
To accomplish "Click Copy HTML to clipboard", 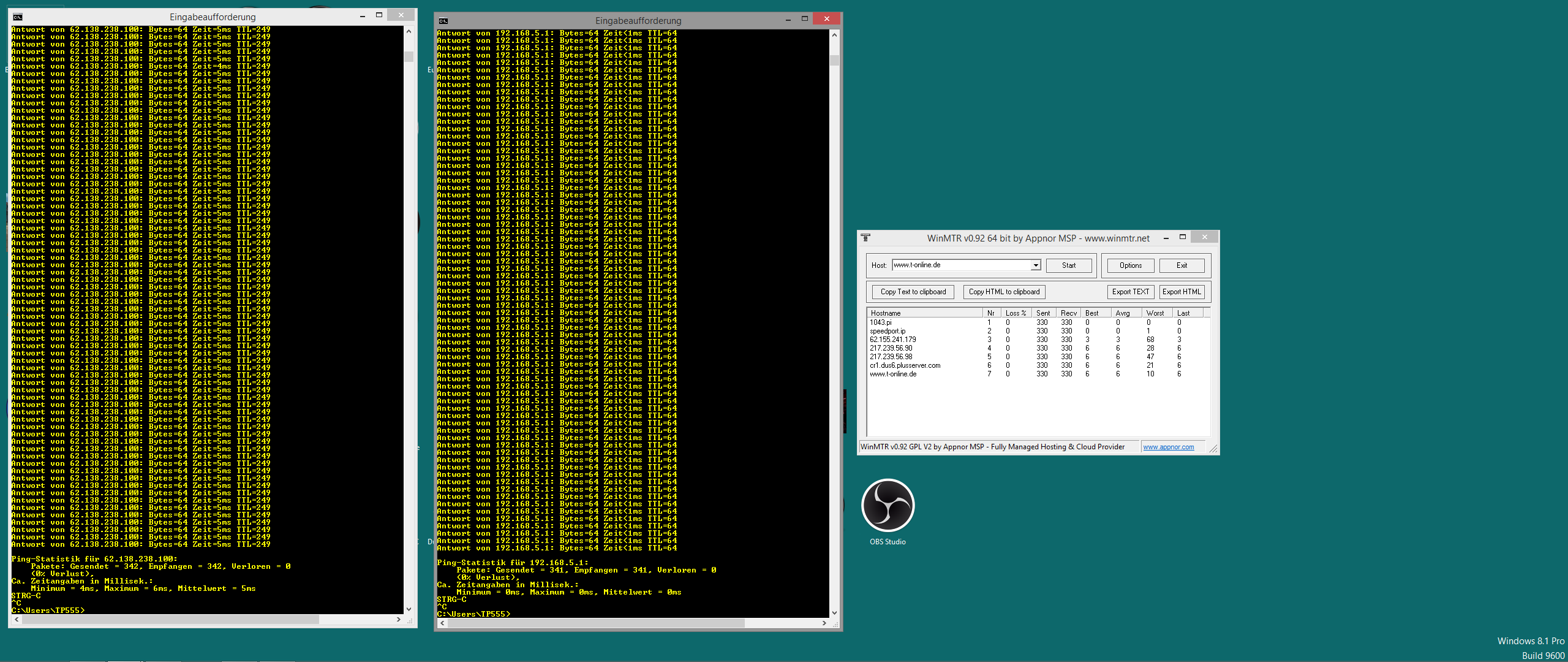I will point(1004,292).
